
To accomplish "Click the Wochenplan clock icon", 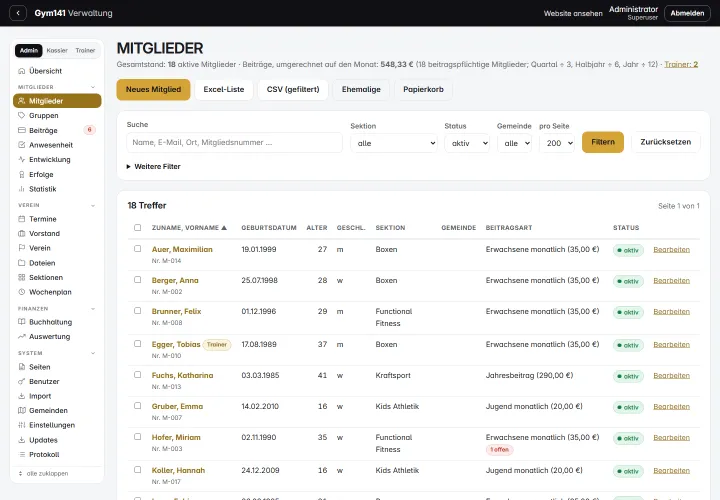I will tap(21, 292).
